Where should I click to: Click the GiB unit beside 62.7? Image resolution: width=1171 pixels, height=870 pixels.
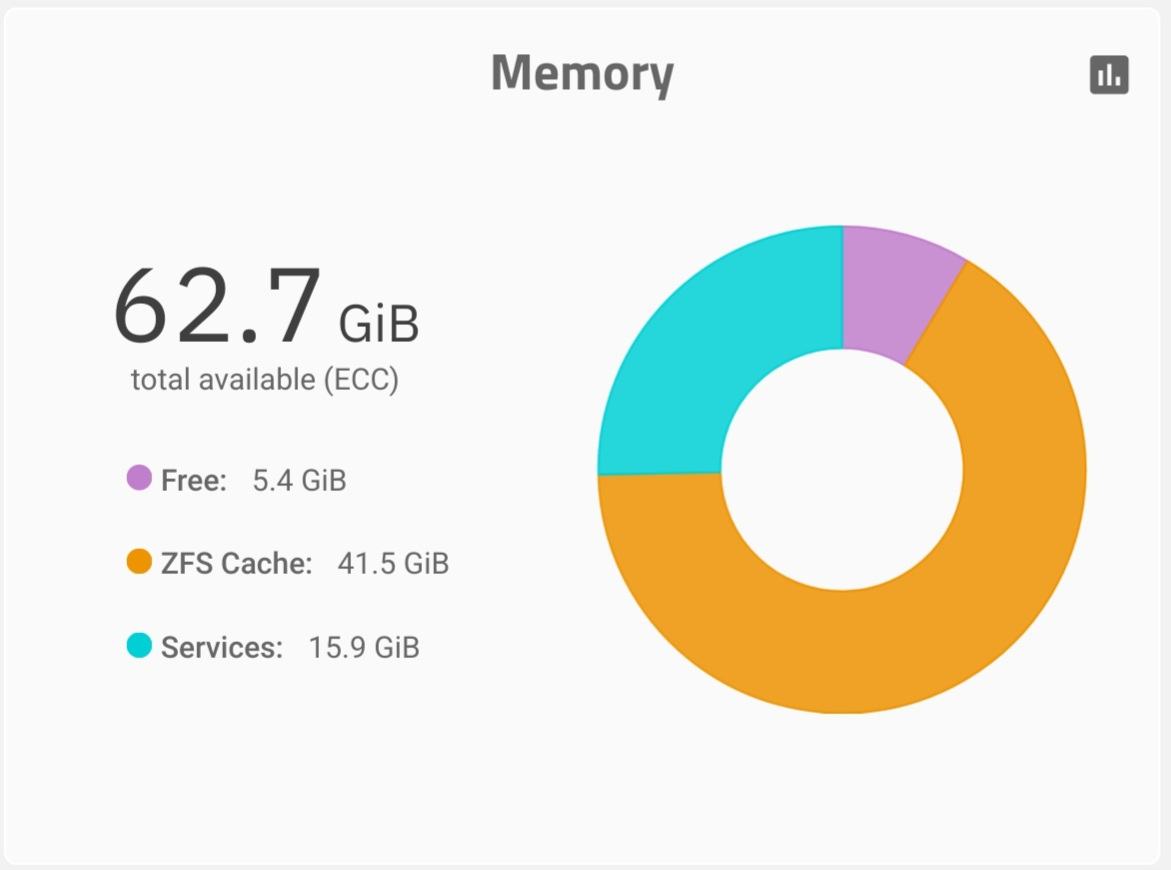(x=379, y=324)
